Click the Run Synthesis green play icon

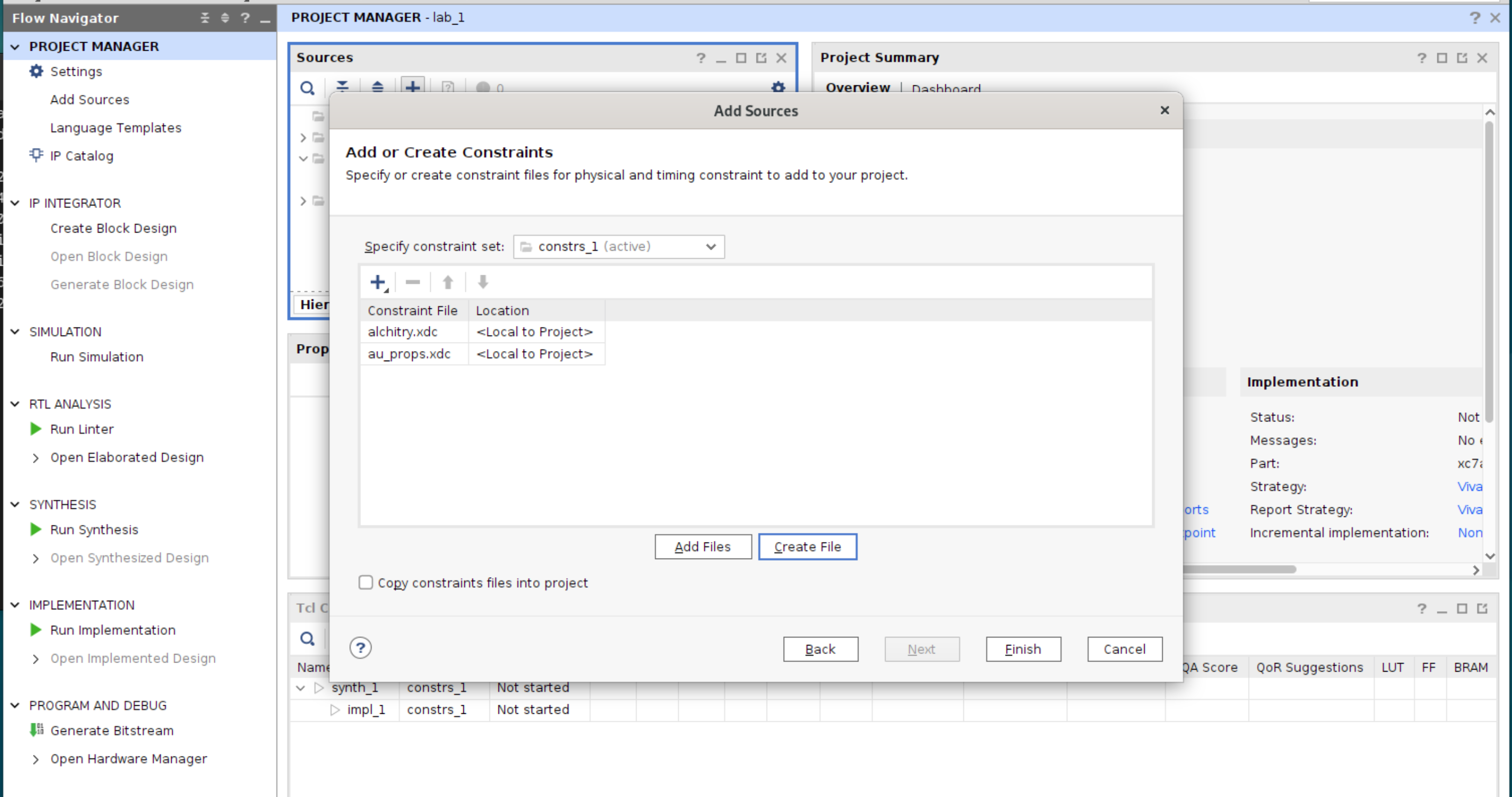(36, 529)
